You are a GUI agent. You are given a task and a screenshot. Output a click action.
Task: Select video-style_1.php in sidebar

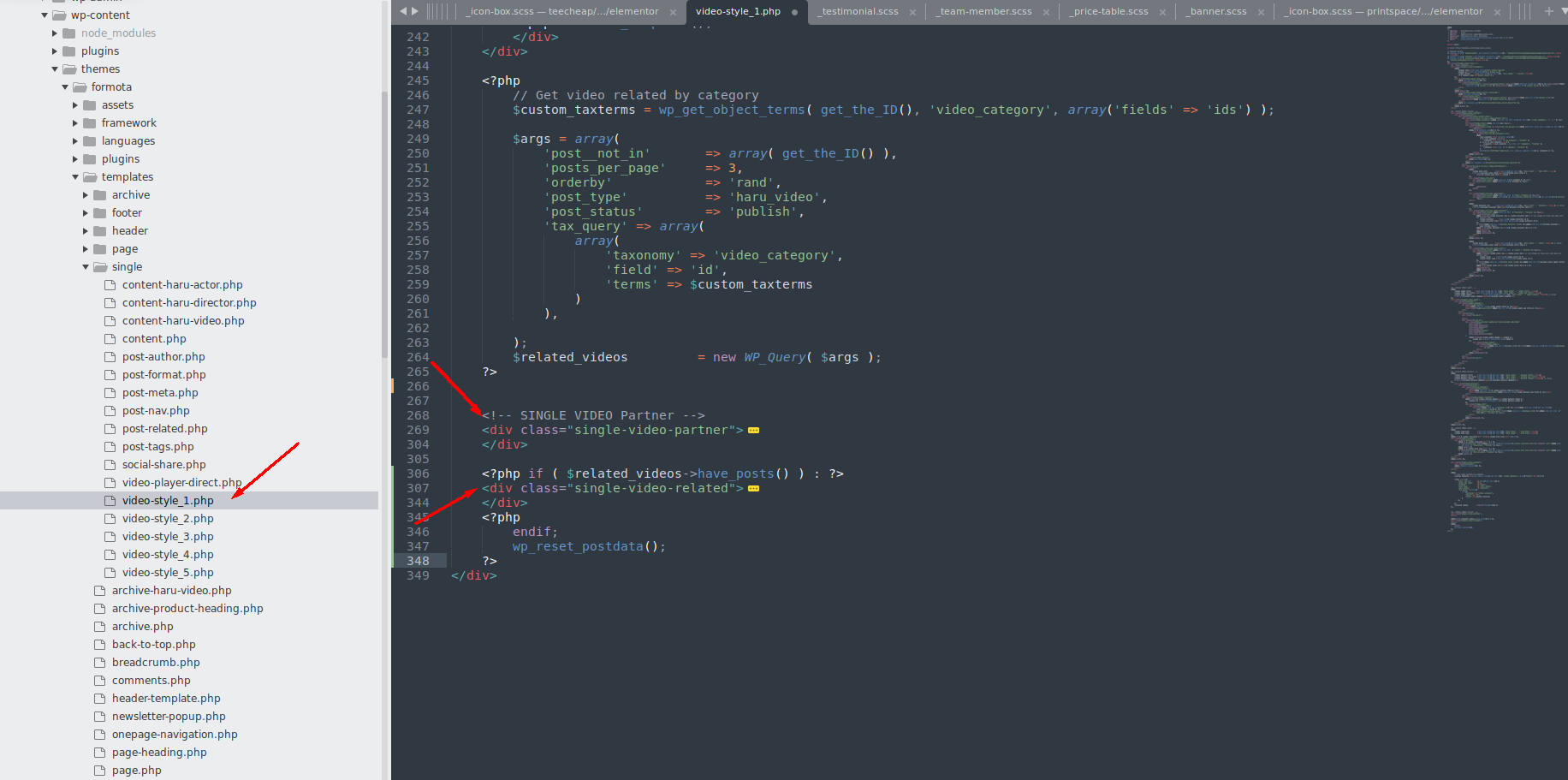[x=189, y=501]
